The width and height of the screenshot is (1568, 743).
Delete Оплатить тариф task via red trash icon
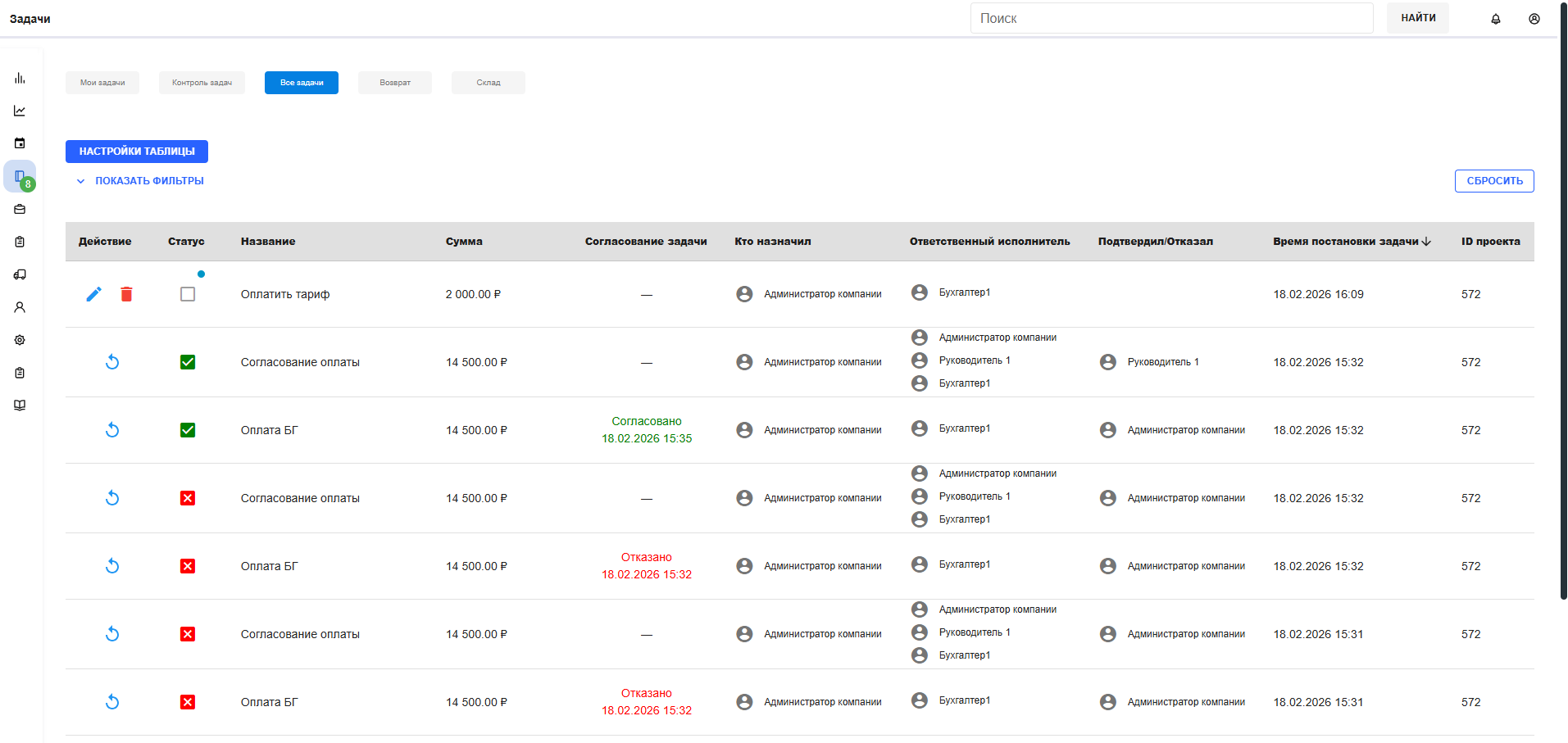126,294
